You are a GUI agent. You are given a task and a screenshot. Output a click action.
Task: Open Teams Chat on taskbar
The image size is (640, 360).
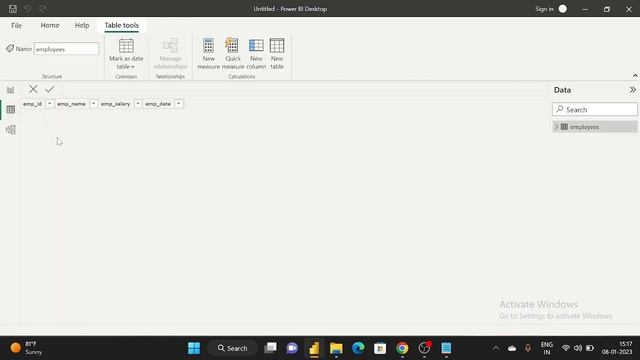pos(292,348)
